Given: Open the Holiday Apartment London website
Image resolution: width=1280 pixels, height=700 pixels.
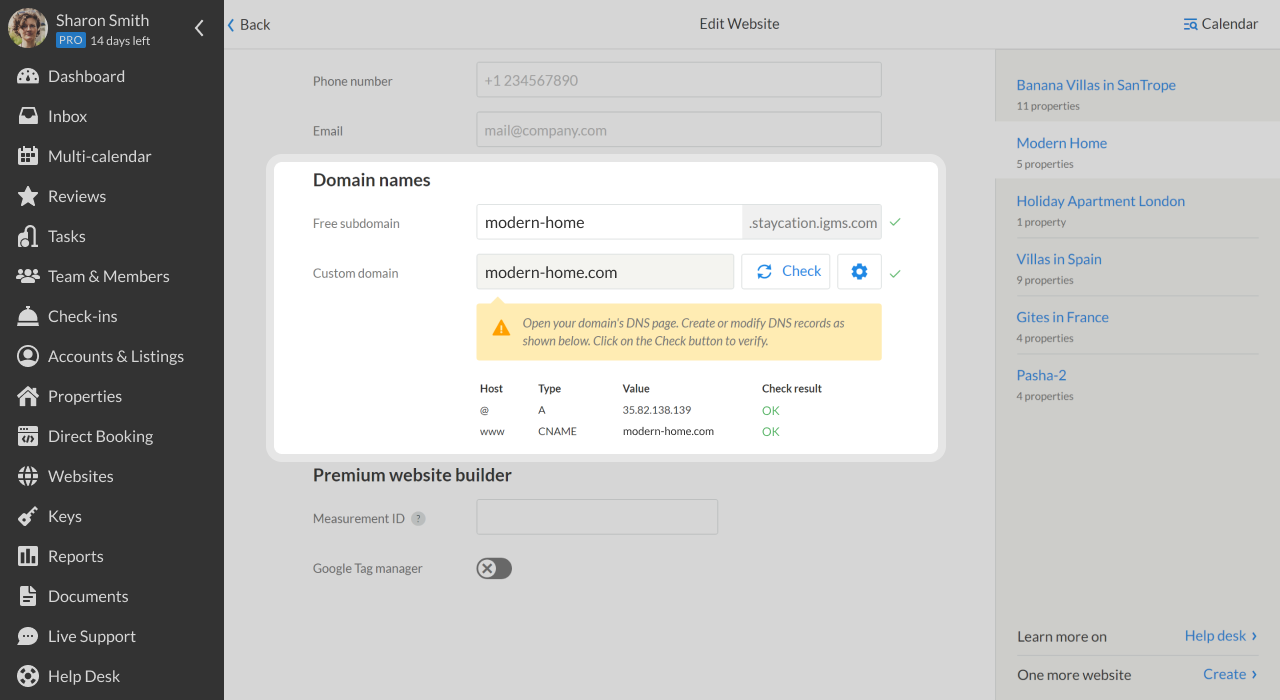Looking at the screenshot, I should pos(1100,201).
